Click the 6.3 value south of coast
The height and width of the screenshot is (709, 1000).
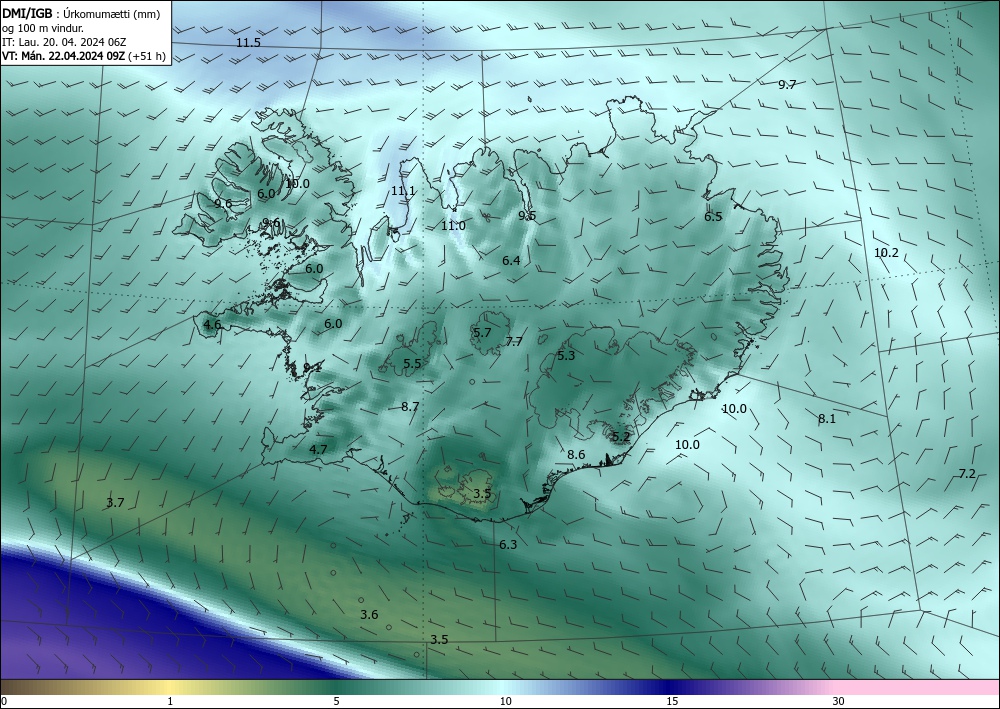coord(508,545)
